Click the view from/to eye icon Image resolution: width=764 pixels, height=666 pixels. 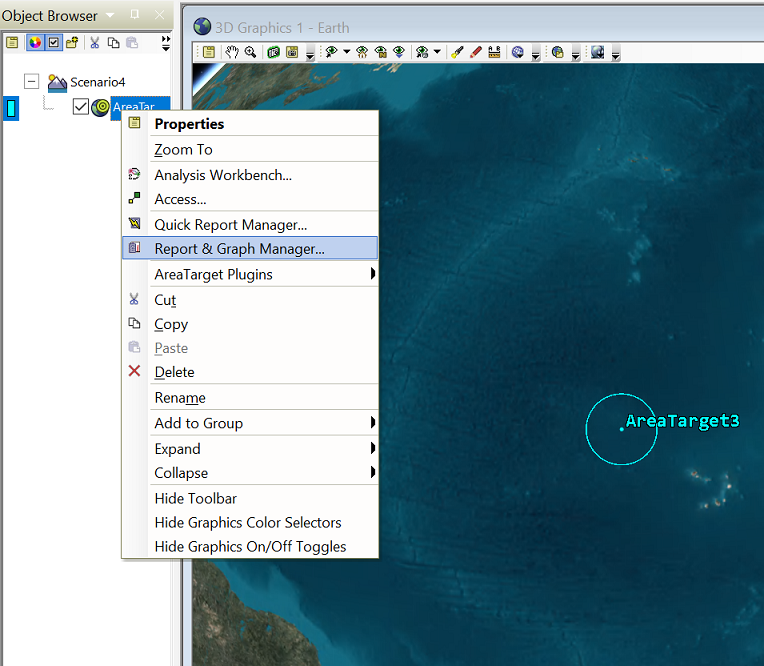(331, 52)
